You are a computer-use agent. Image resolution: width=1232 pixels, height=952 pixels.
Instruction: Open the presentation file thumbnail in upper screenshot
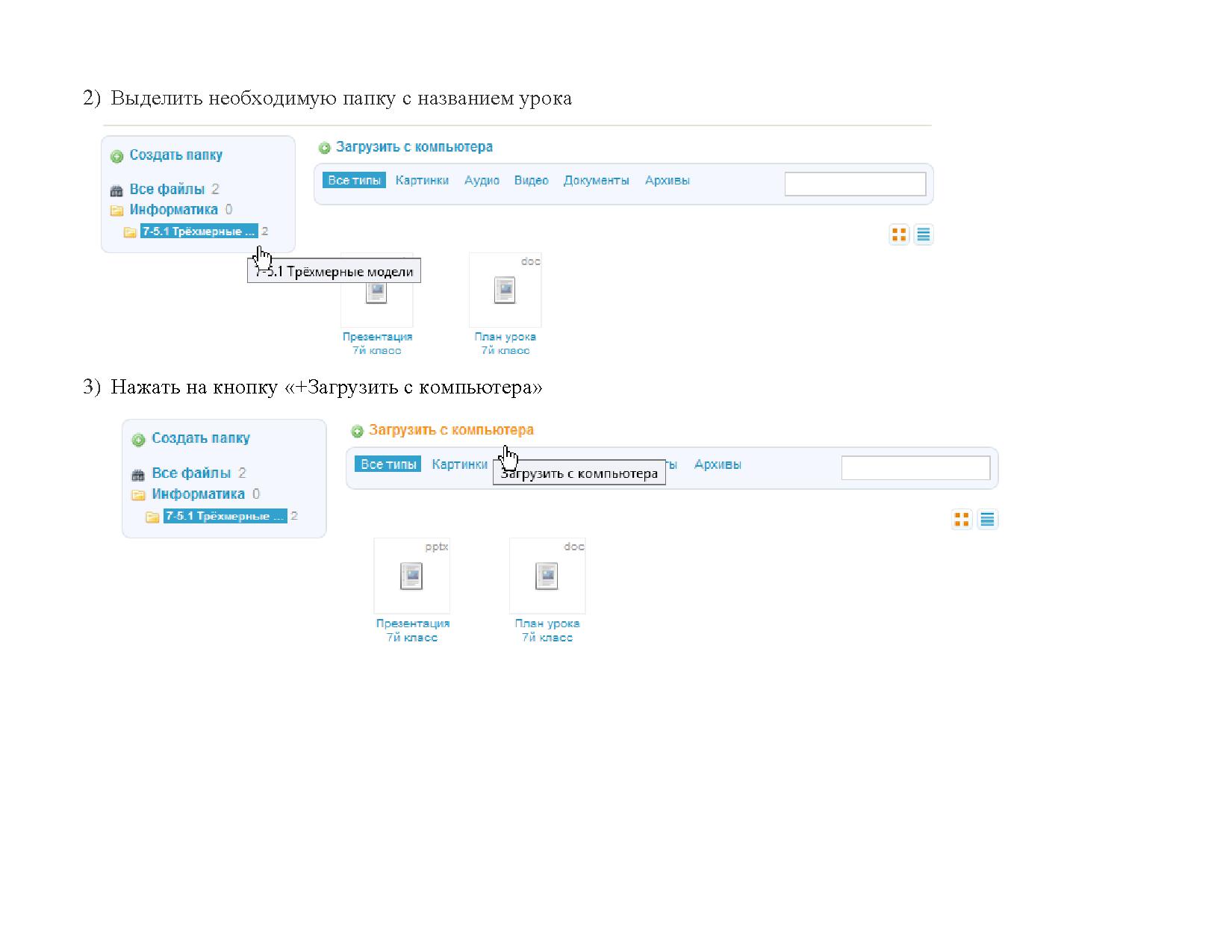pos(376,292)
